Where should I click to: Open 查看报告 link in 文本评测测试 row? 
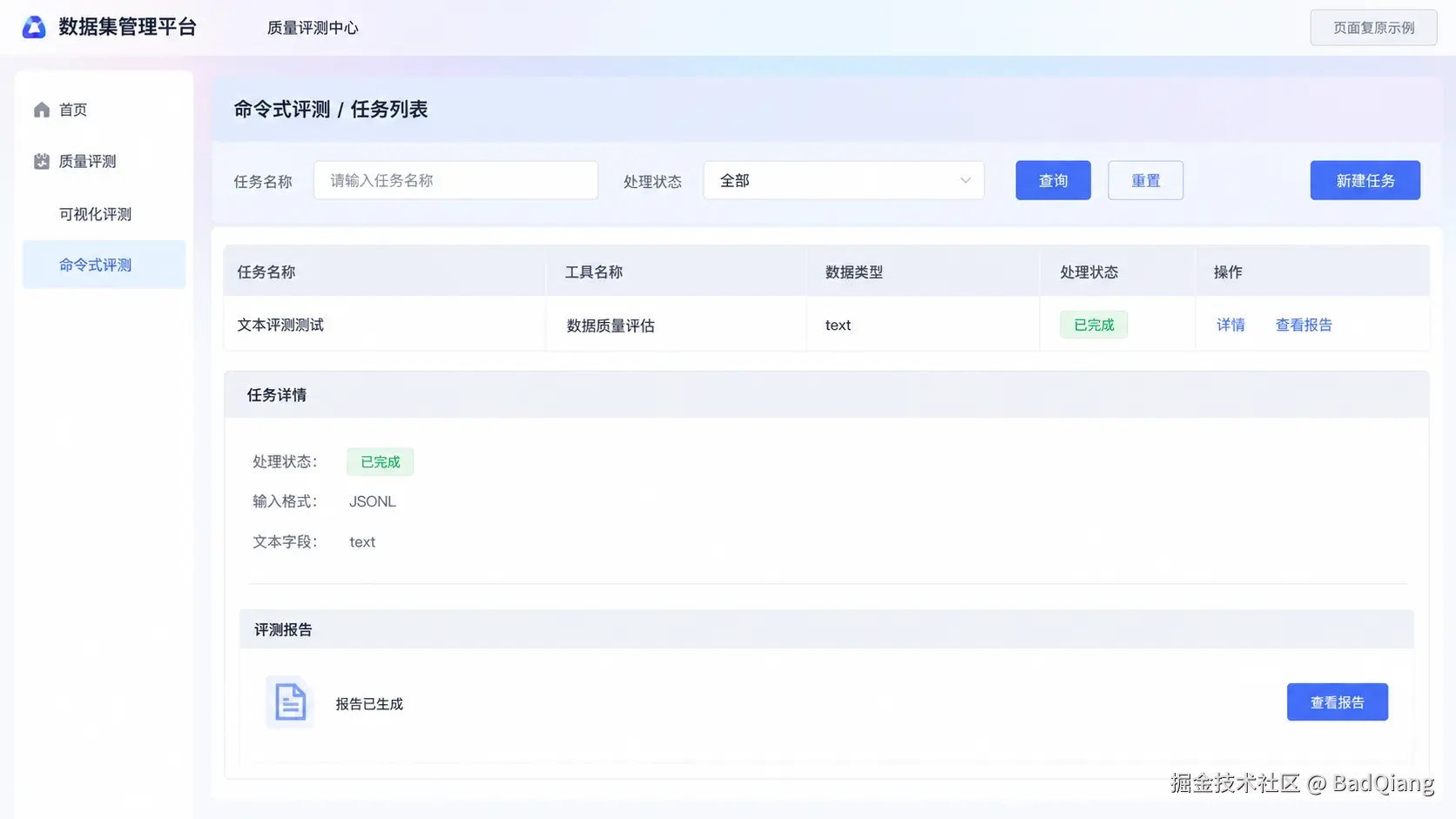click(1304, 325)
